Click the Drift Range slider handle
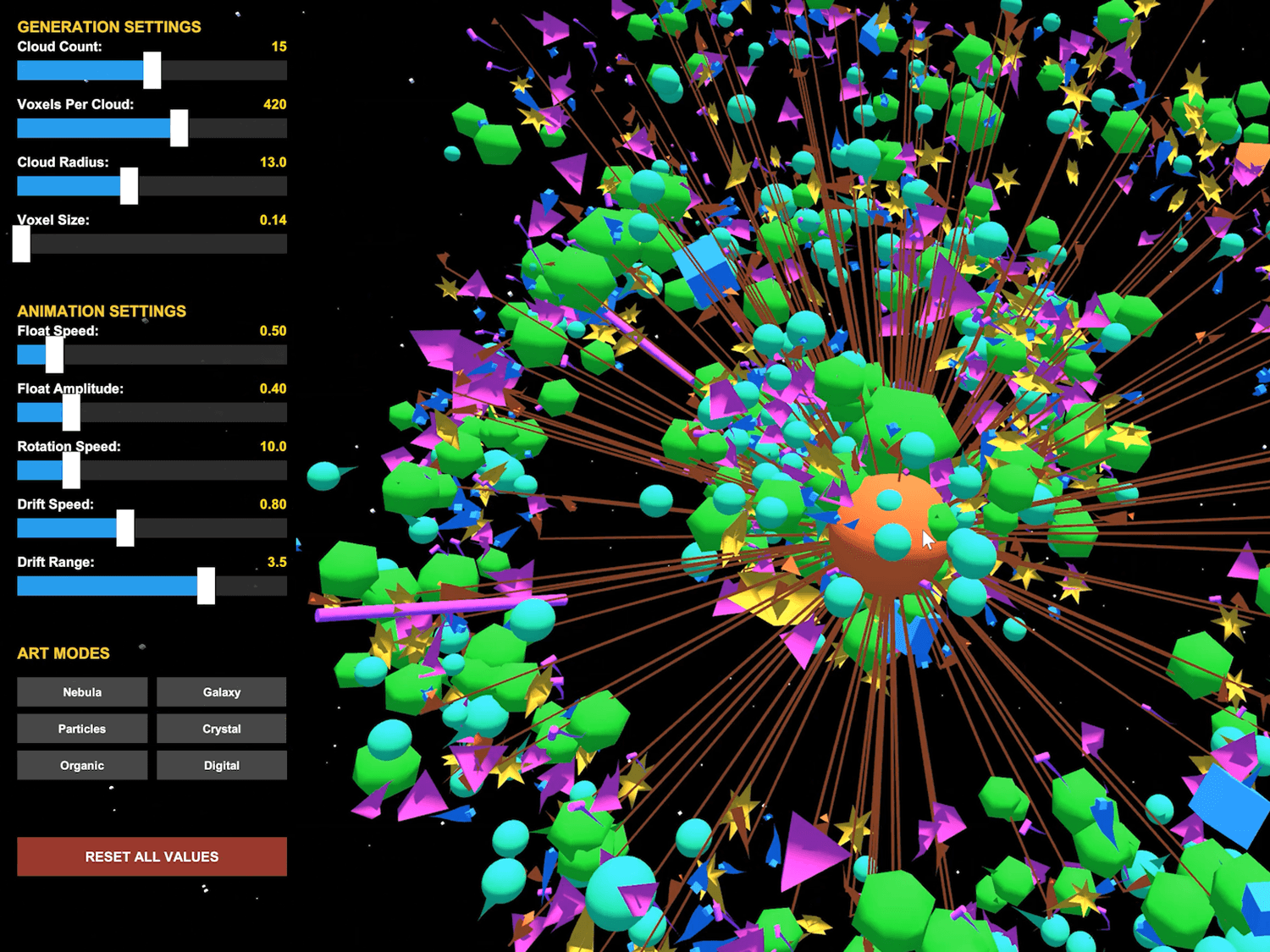 [x=206, y=586]
